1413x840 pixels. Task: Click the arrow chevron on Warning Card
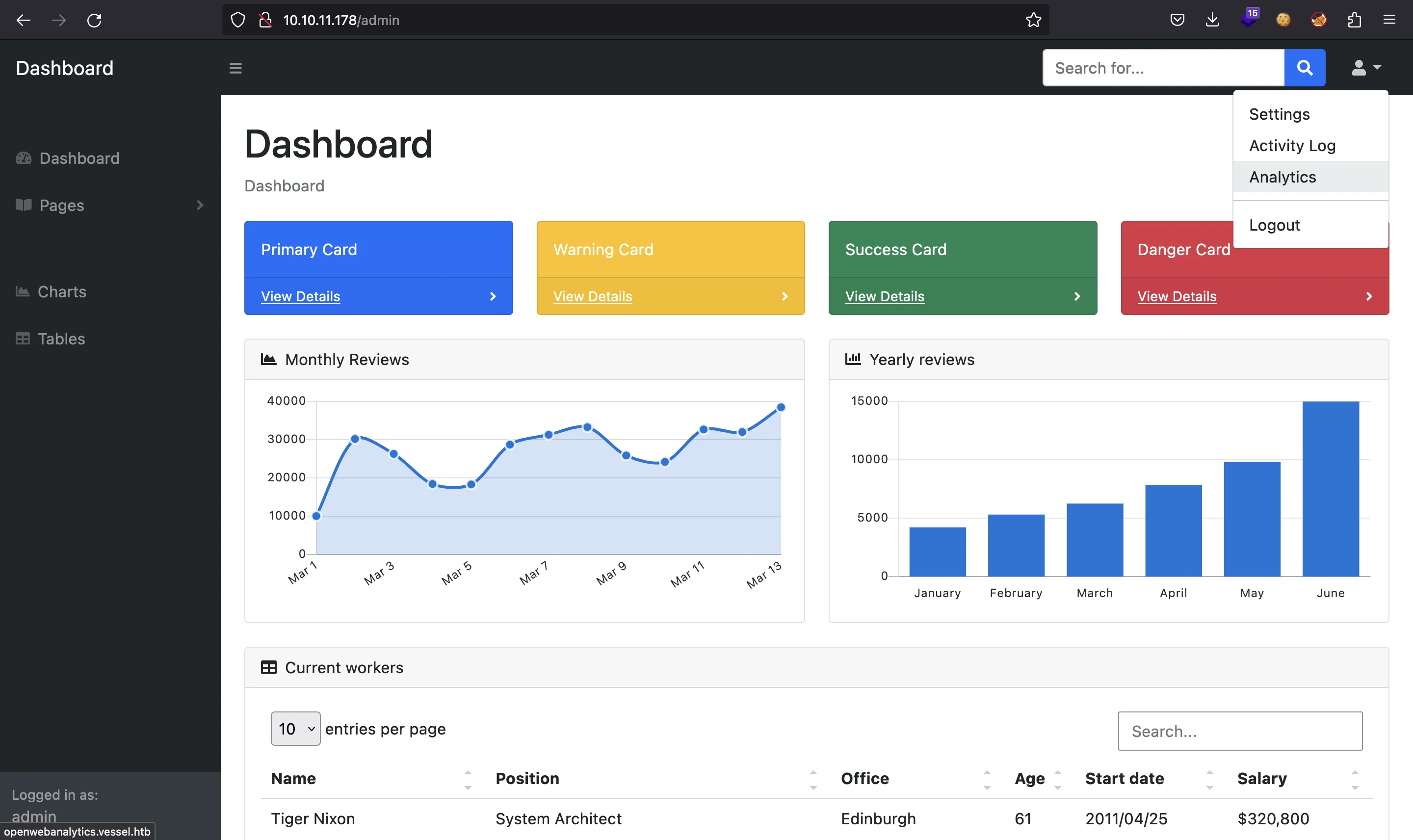coord(785,297)
